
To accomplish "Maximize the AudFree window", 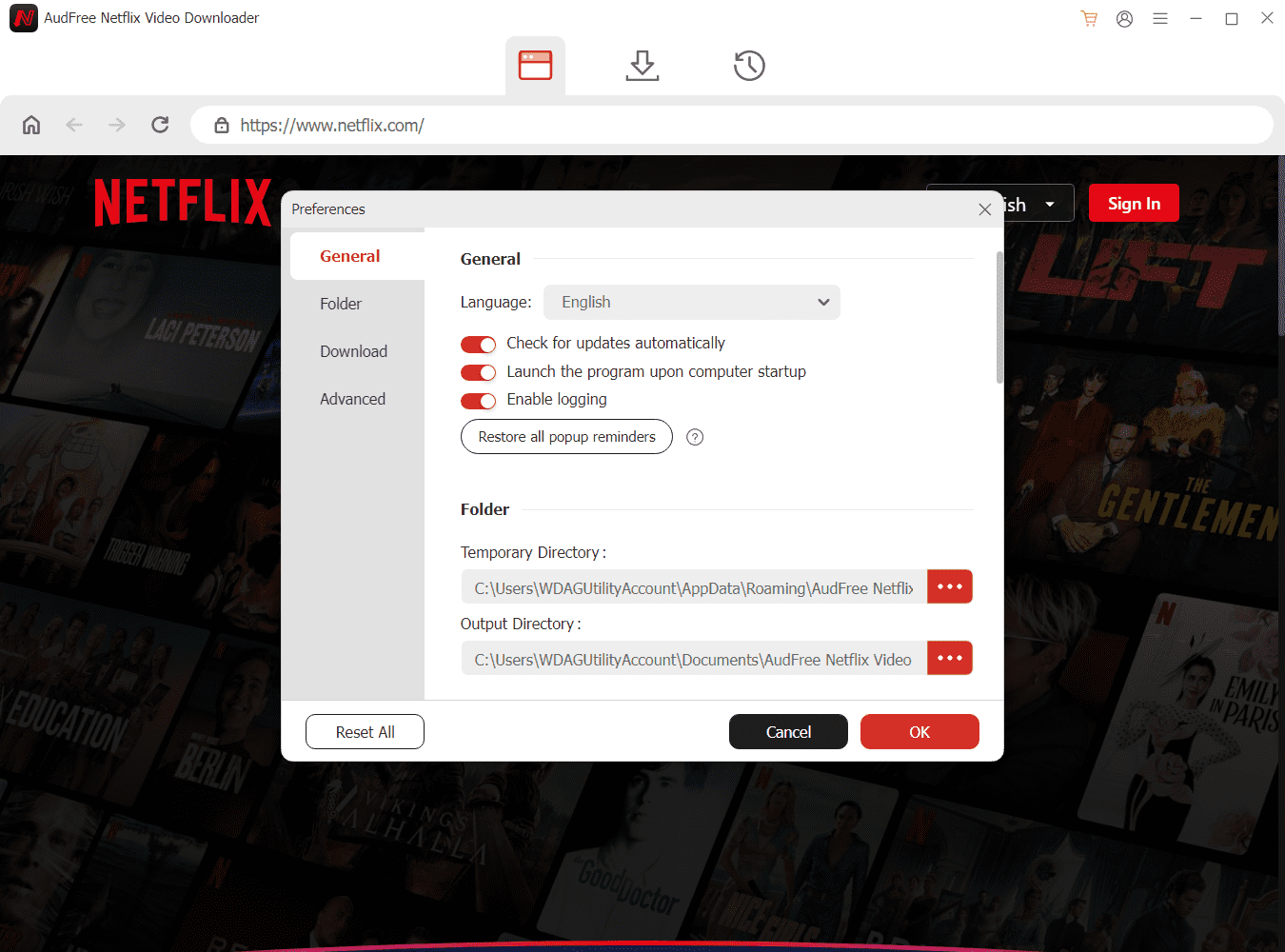I will point(1232,18).
